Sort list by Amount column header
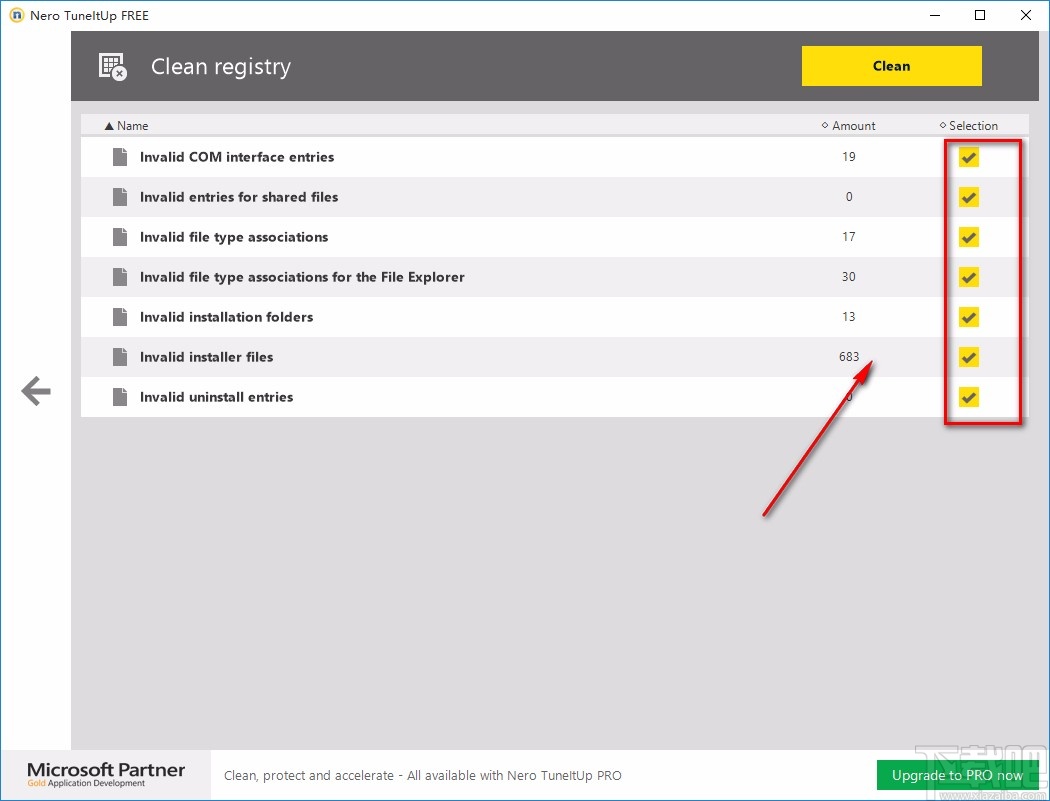The image size is (1050, 801). [x=848, y=125]
